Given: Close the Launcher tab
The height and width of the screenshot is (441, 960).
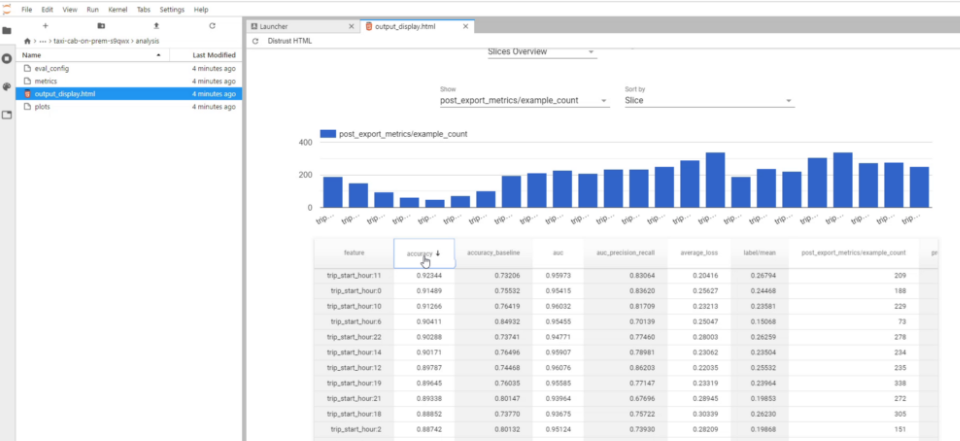Looking at the screenshot, I should click(351, 26).
